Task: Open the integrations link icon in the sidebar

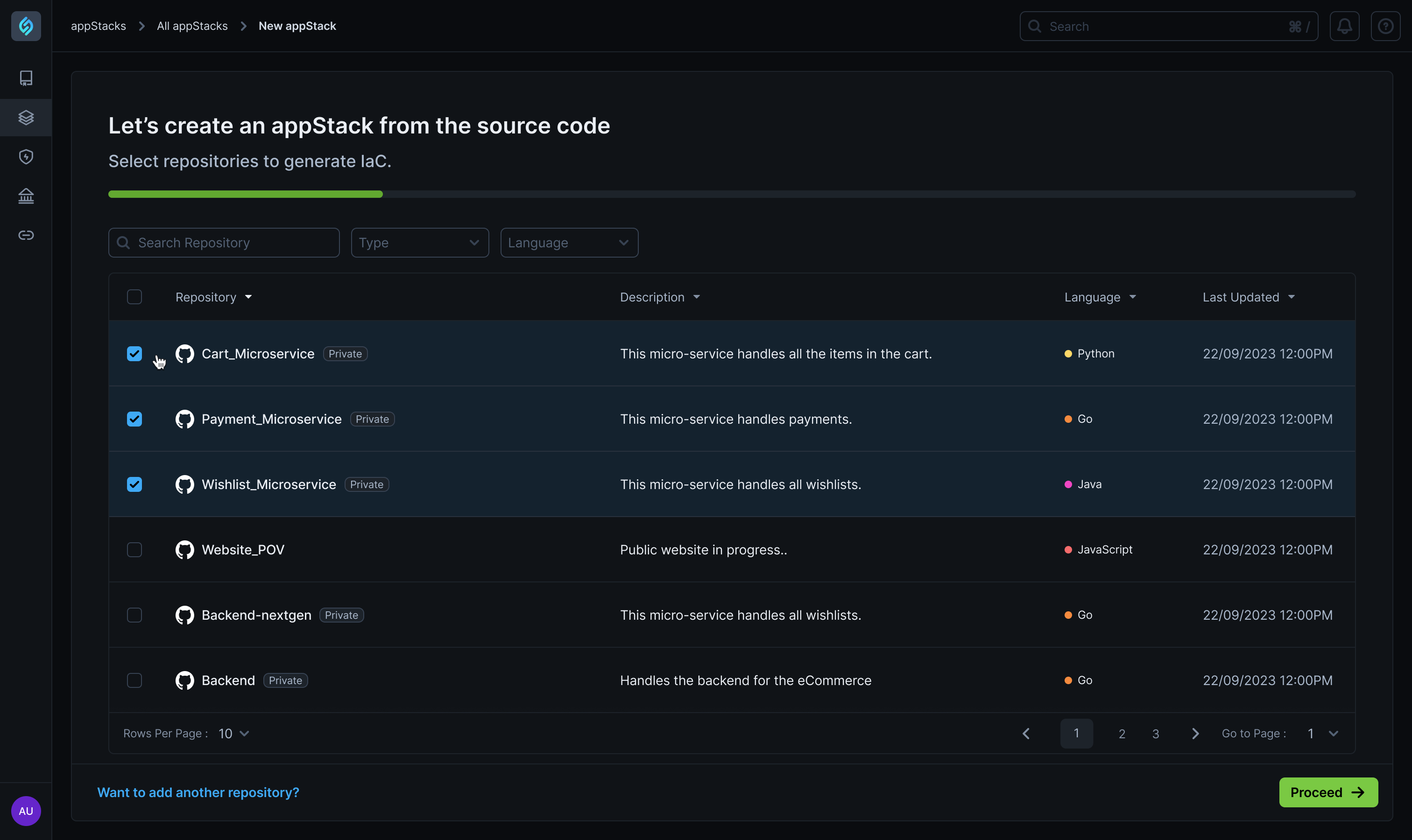Action: (26, 235)
